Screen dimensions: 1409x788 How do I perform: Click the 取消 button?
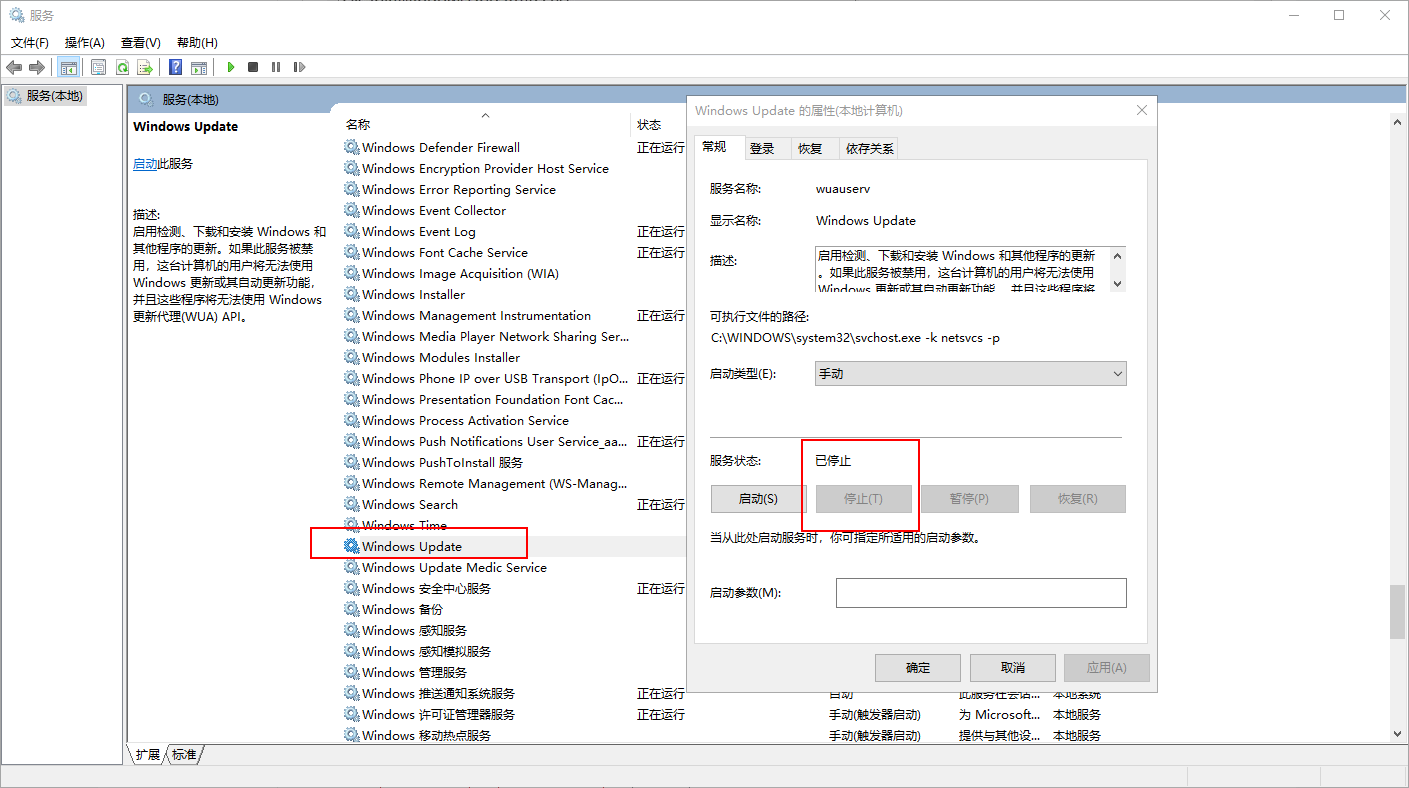coord(1013,668)
